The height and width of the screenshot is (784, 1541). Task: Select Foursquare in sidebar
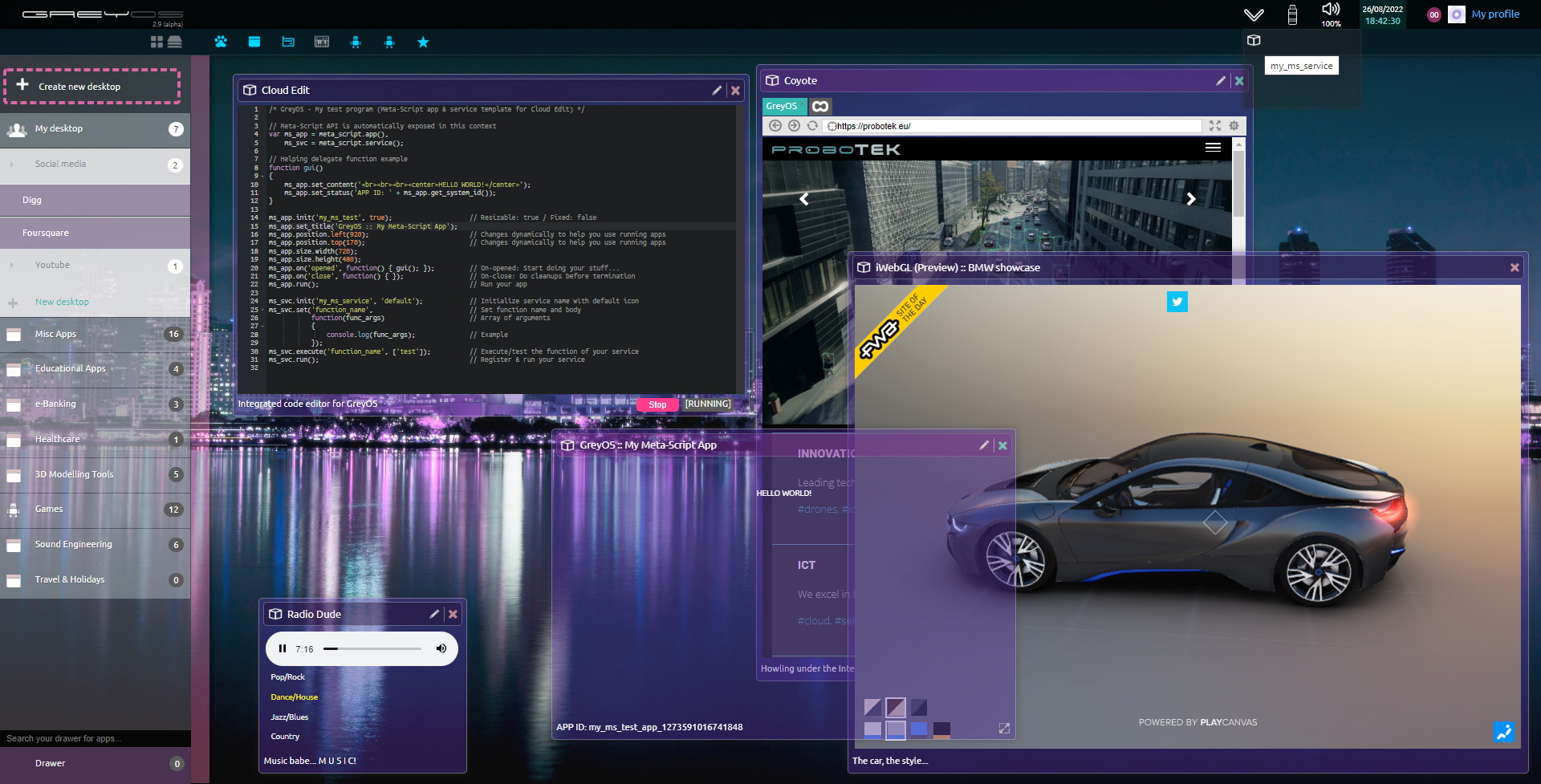[95, 234]
